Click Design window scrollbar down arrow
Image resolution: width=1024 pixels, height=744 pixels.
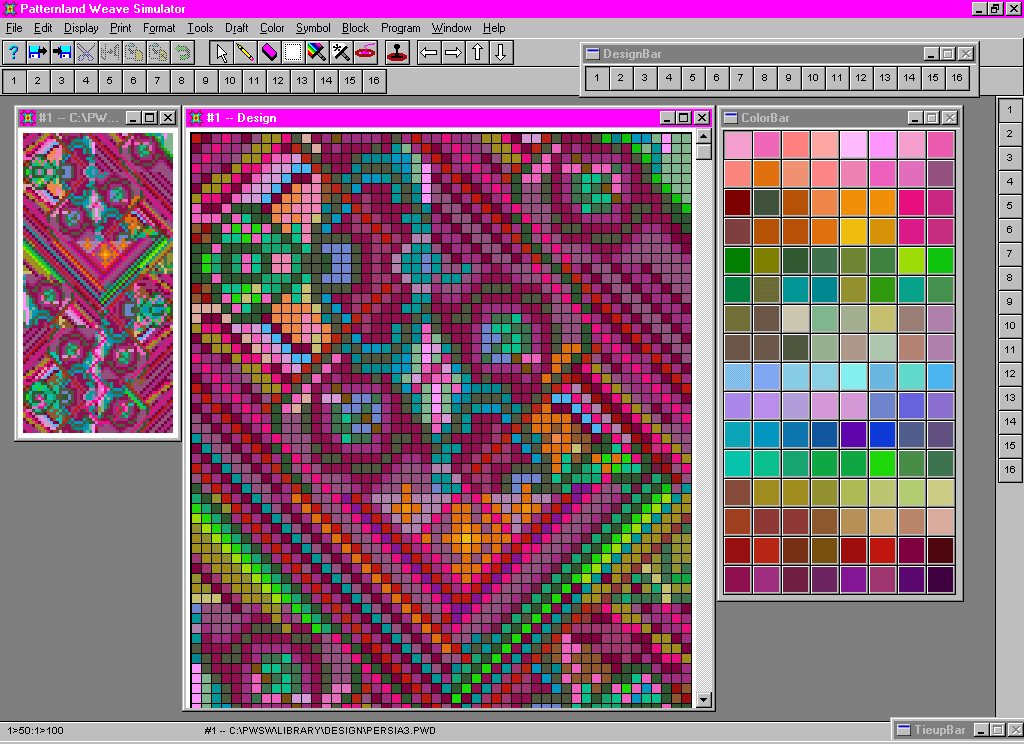[x=703, y=700]
